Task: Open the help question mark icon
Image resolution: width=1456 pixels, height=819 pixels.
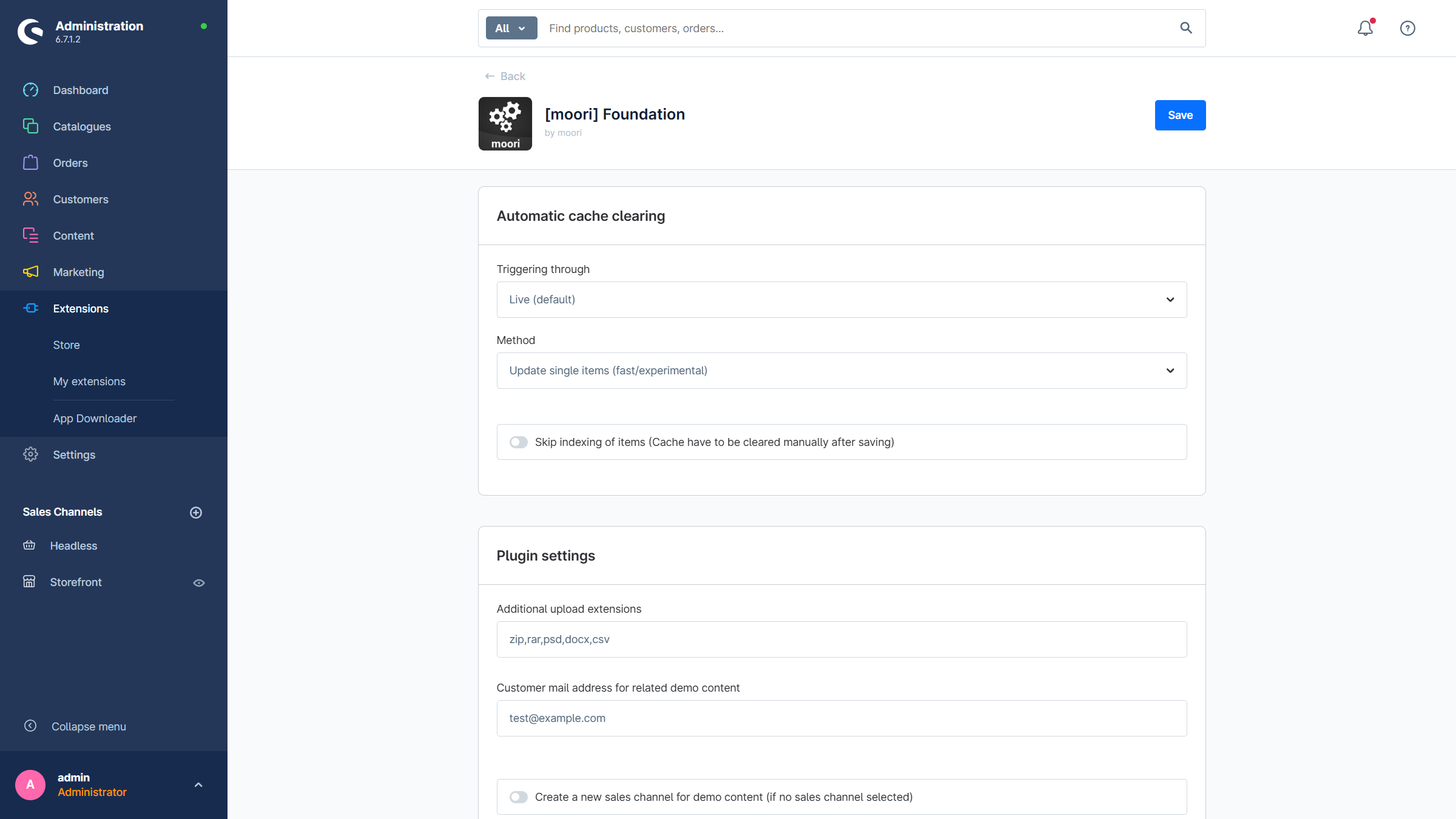Action: click(x=1407, y=28)
